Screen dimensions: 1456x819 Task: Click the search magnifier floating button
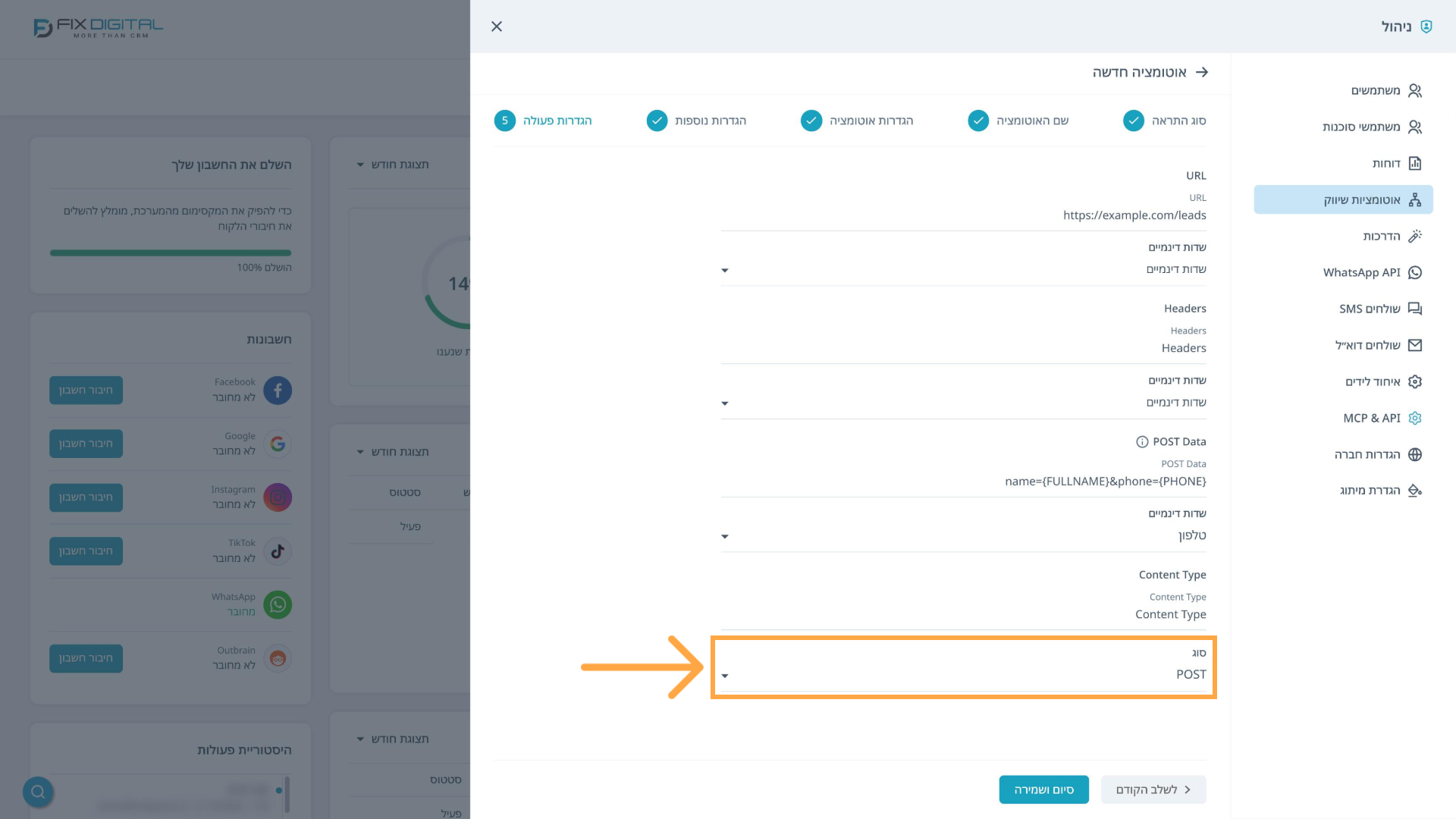pos(38,792)
